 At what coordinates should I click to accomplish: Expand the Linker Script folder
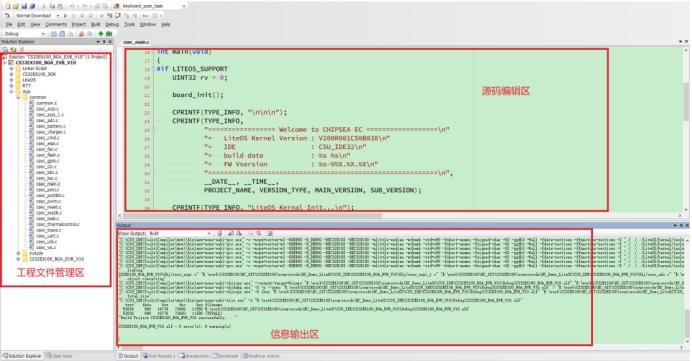(11, 68)
